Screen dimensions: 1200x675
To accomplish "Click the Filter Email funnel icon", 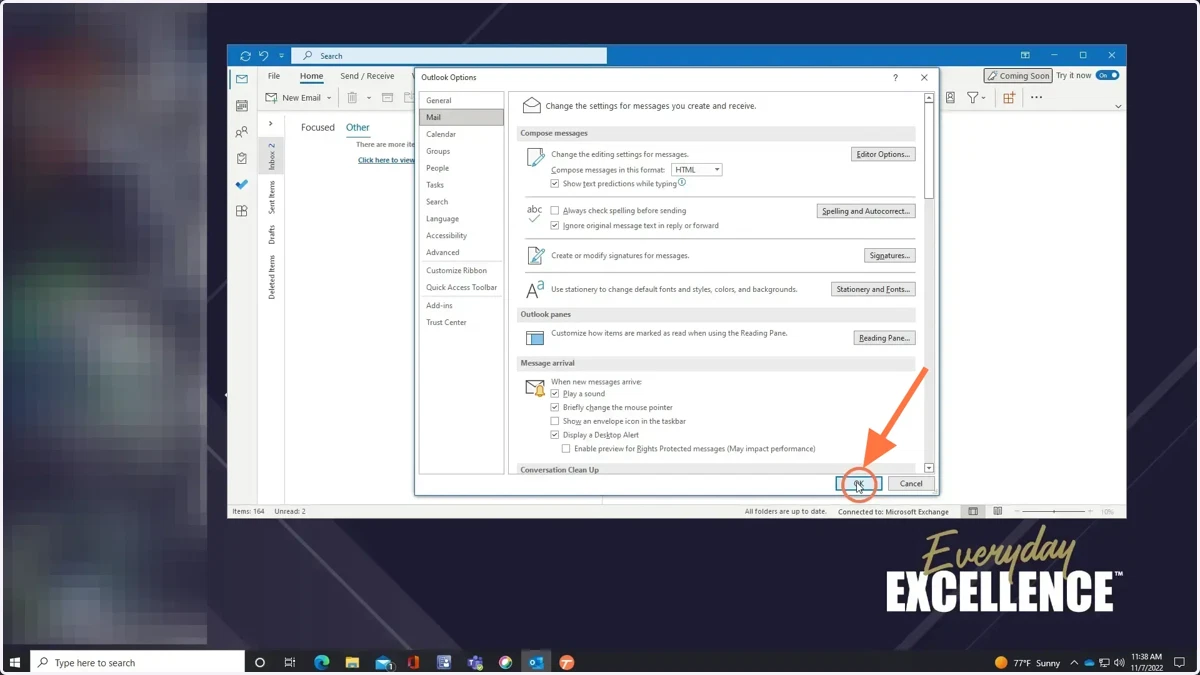I will point(972,98).
